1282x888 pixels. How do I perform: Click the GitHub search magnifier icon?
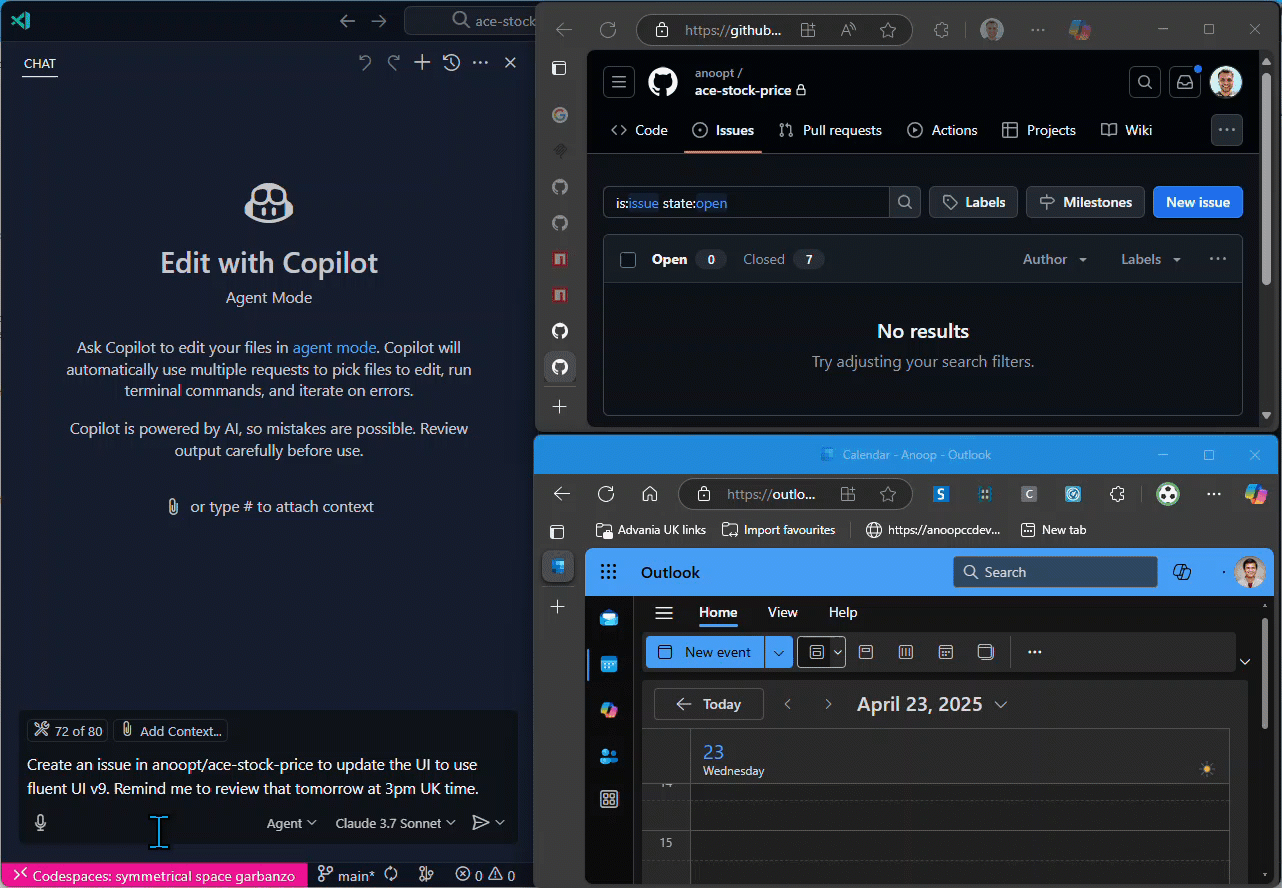1145,82
